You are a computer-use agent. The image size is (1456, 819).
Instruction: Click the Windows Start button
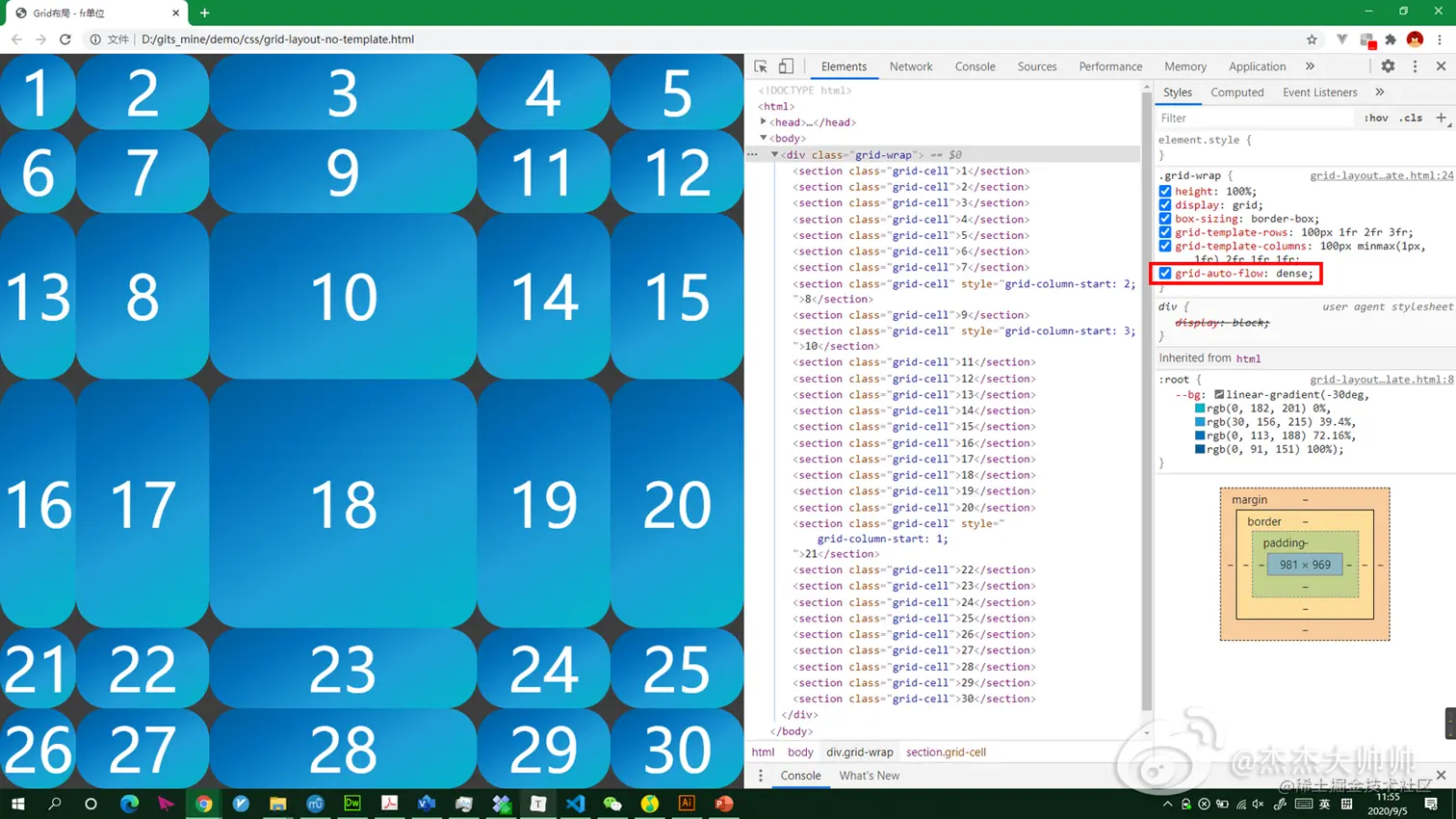(x=17, y=804)
